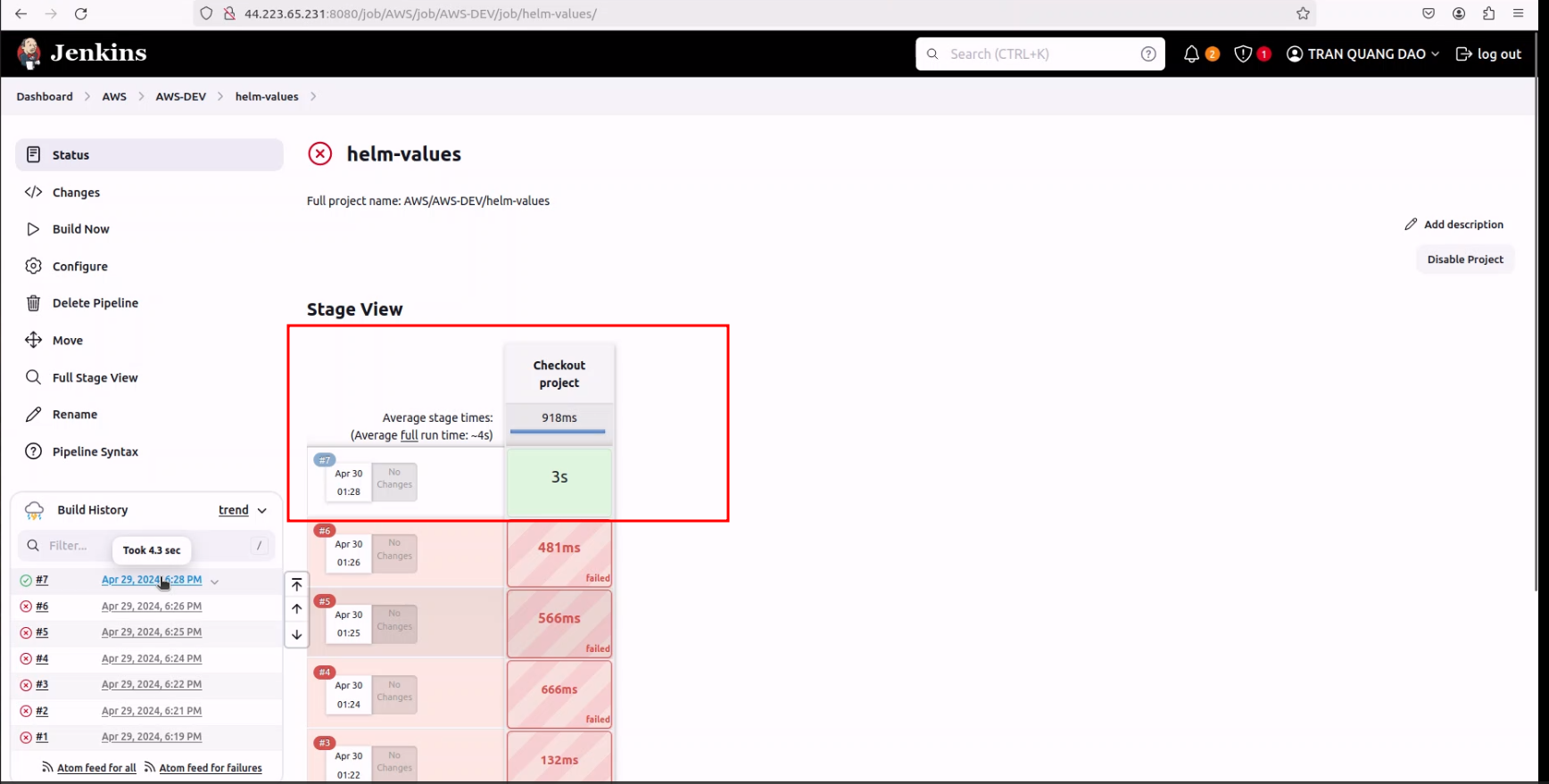Click the Disable Project button

(1465, 260)
